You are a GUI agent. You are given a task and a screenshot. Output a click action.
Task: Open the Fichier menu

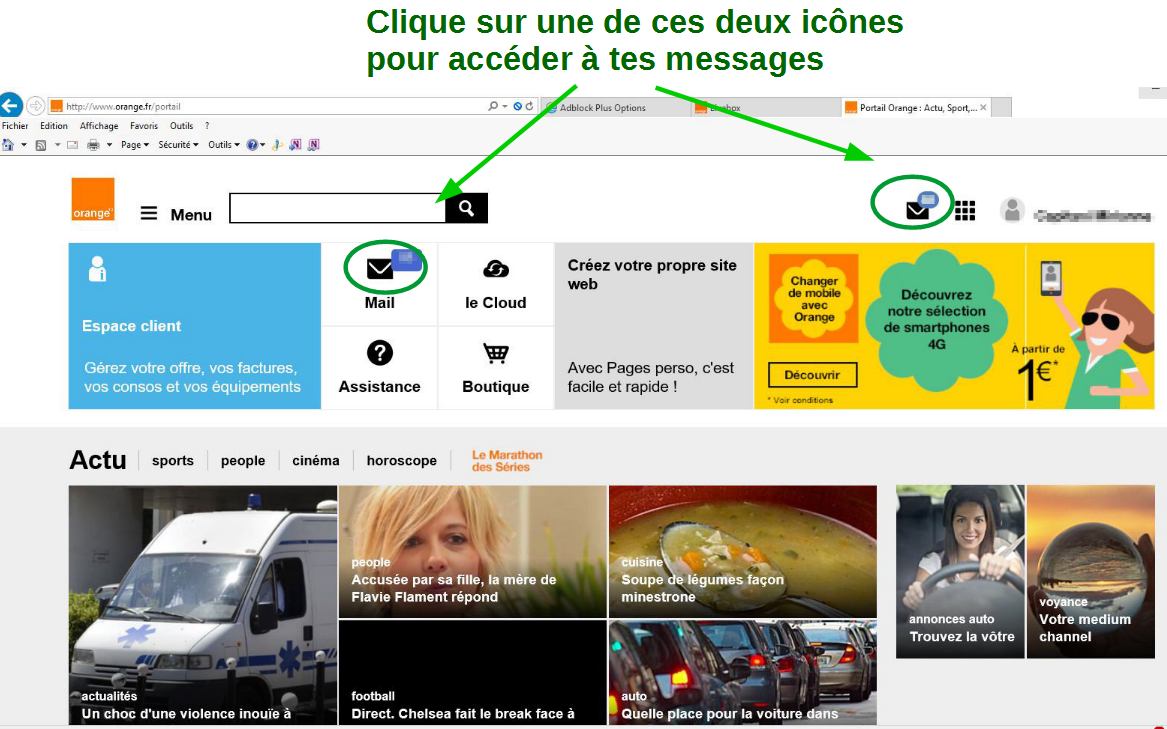pos(15,126)
